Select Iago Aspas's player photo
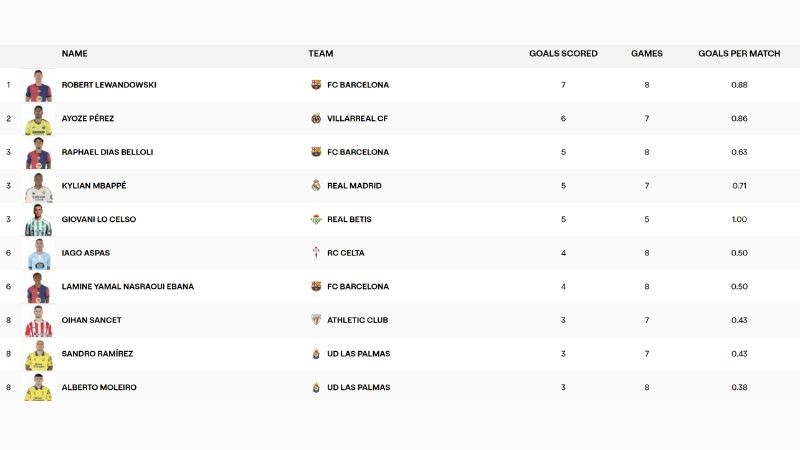800x450 pixels. click(38, 254)
